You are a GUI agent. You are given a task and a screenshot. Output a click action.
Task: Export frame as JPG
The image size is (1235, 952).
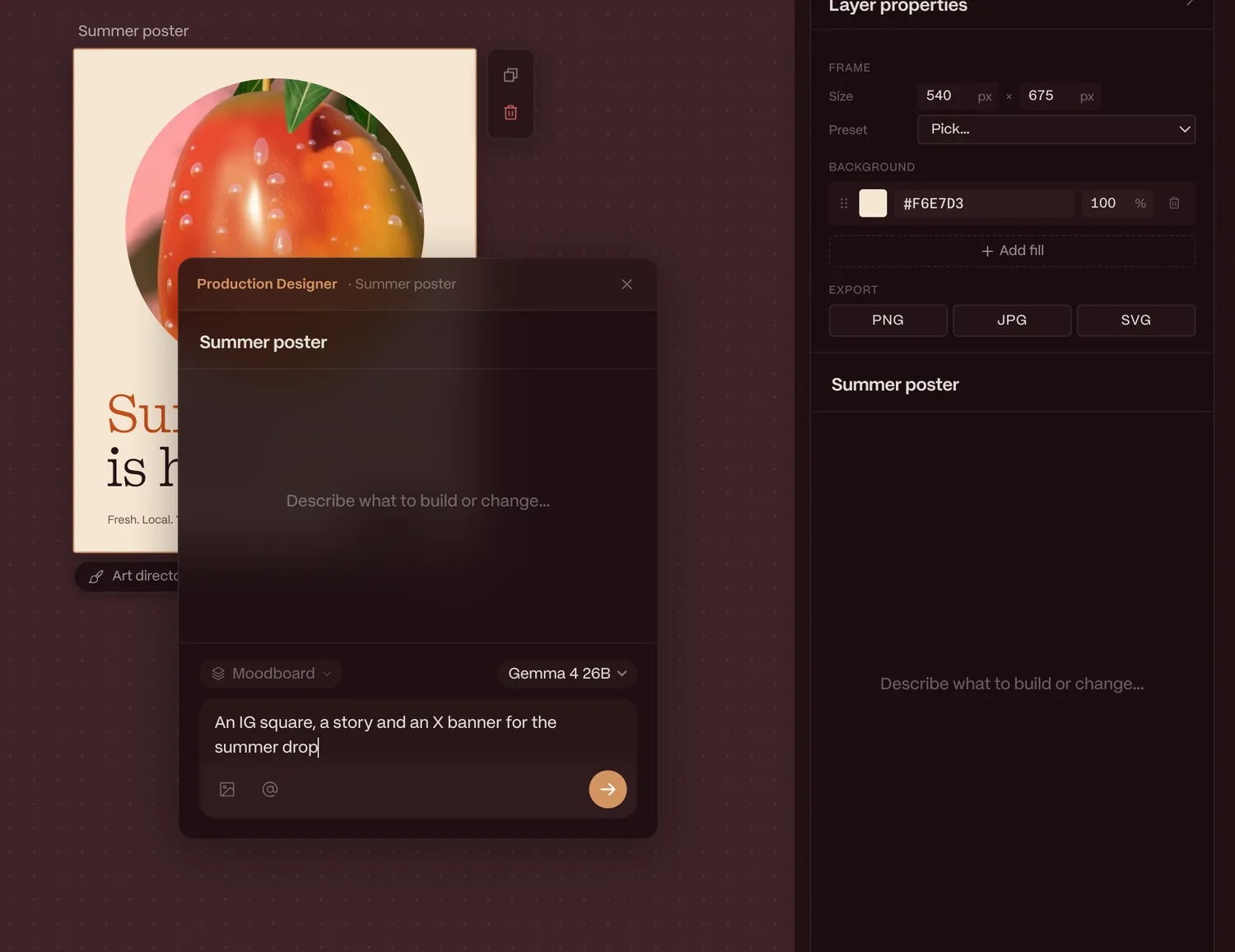click(x=1012, y=320)
